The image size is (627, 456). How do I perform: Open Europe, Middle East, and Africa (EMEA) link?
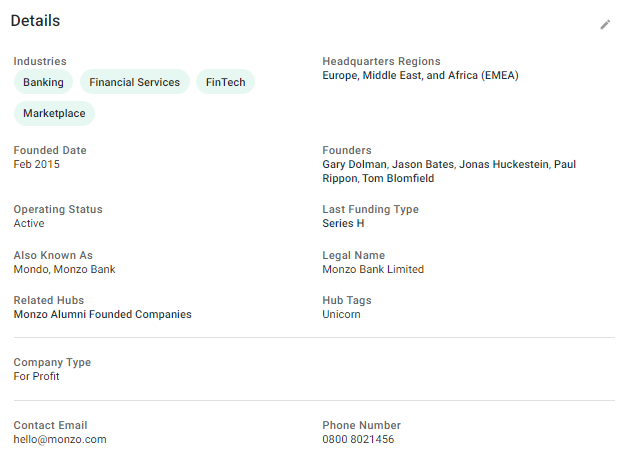[x=420, y=75]
